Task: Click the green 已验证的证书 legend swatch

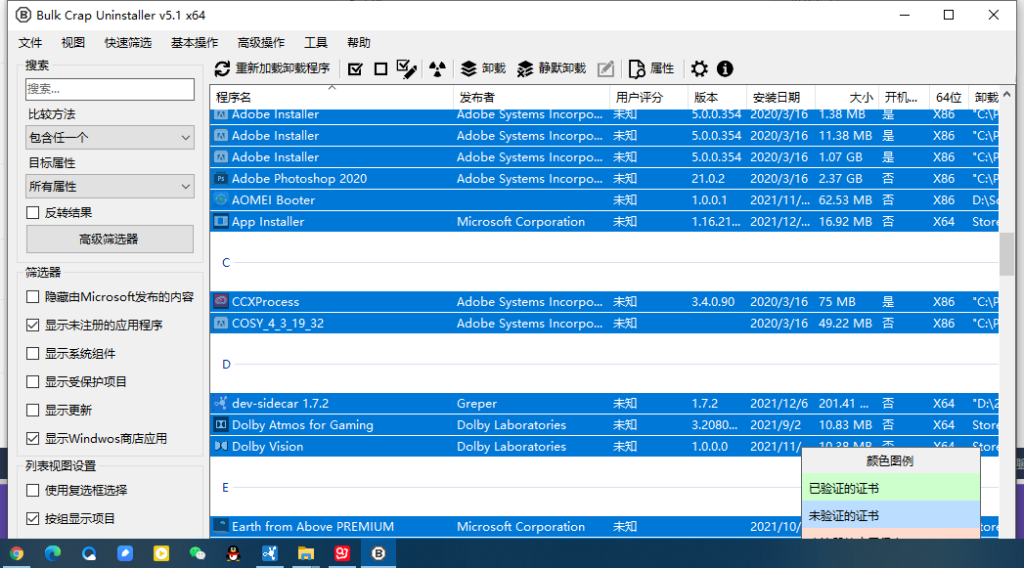Action: point(891,488)
